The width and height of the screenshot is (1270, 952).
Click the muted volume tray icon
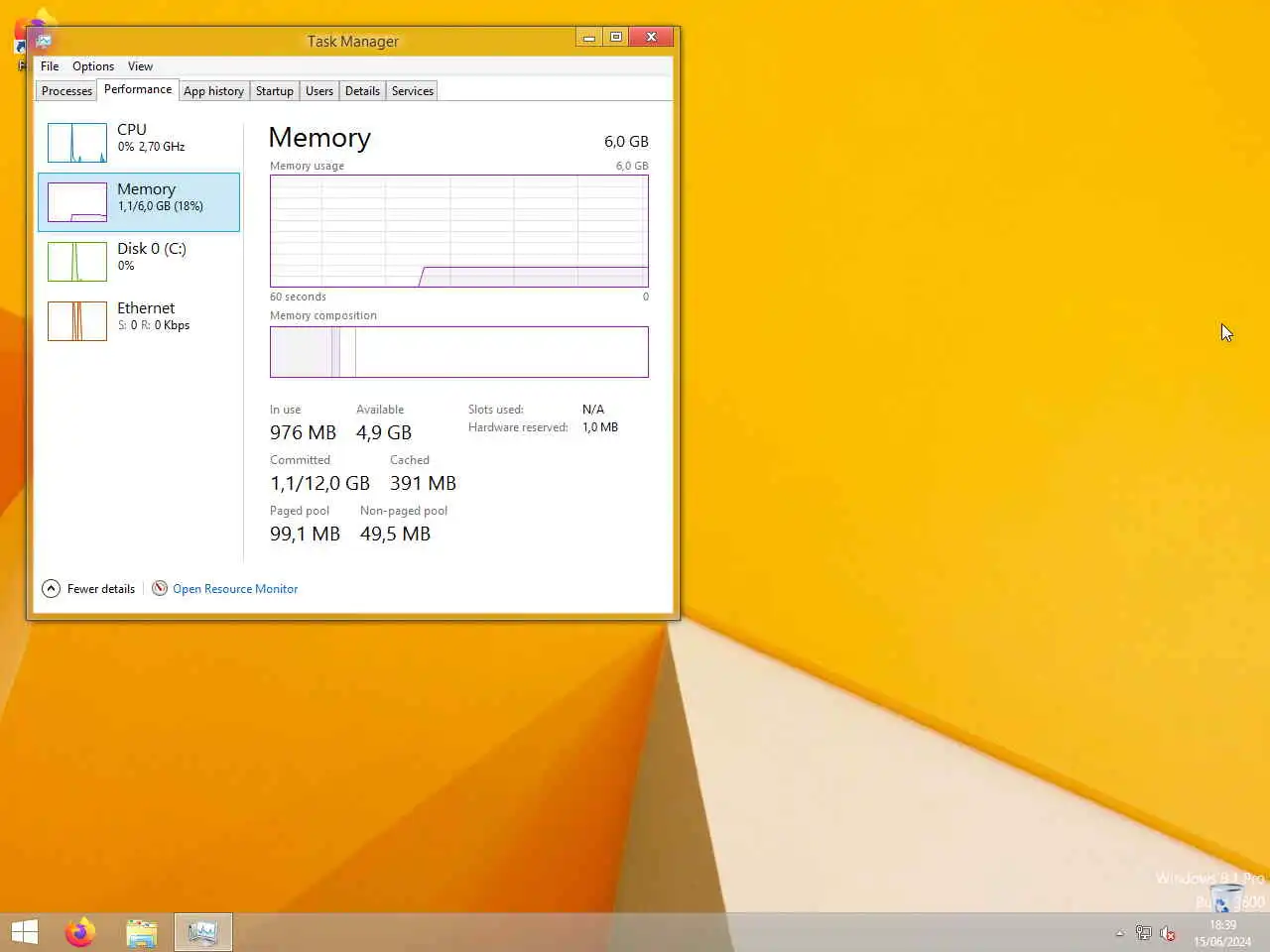click(1168, 933)
